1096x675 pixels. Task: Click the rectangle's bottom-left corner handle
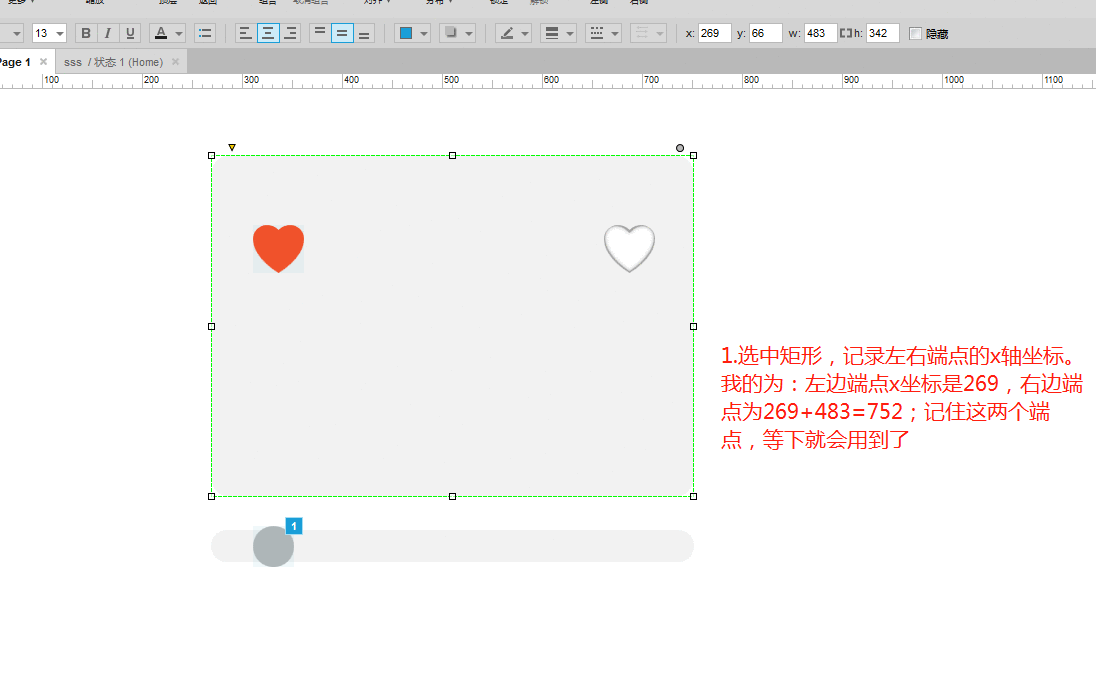click(x=211, y=496)
